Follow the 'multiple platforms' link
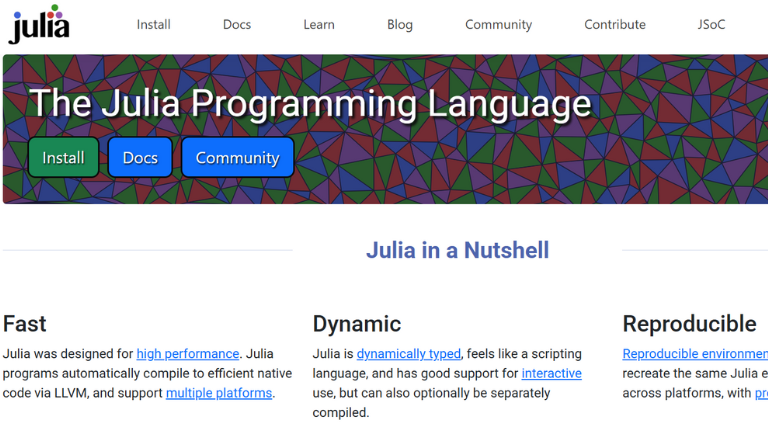This screenshot has height=448, width=768. (219, 393)
